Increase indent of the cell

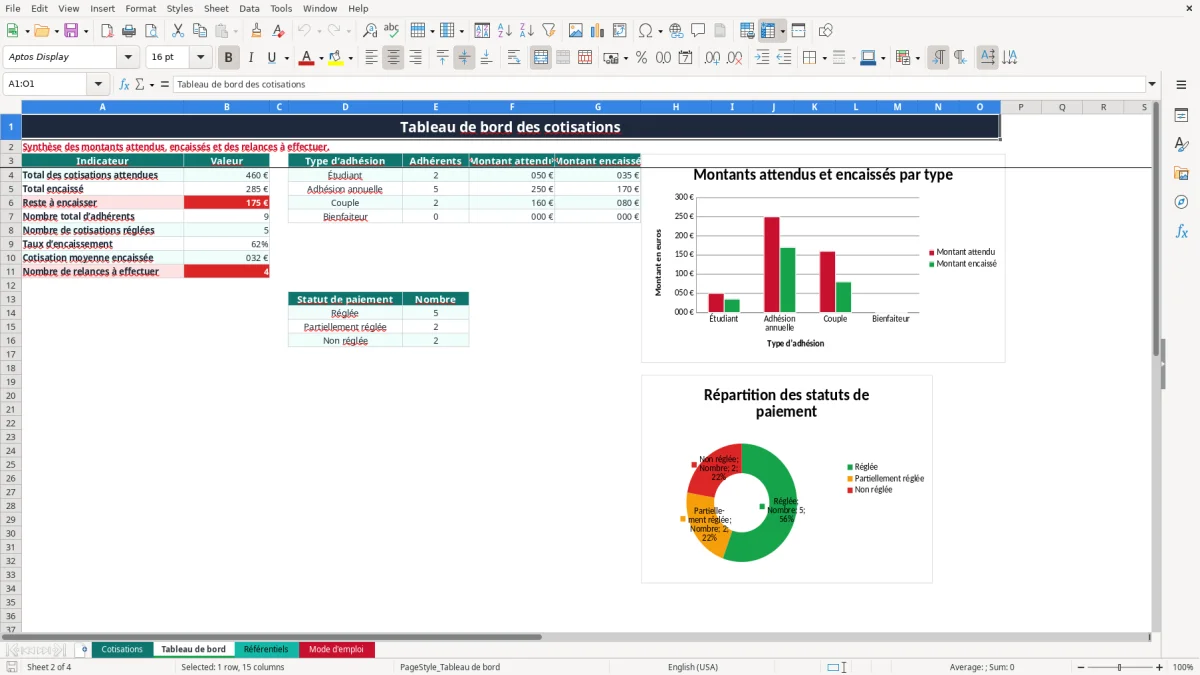tap(762, 58)
